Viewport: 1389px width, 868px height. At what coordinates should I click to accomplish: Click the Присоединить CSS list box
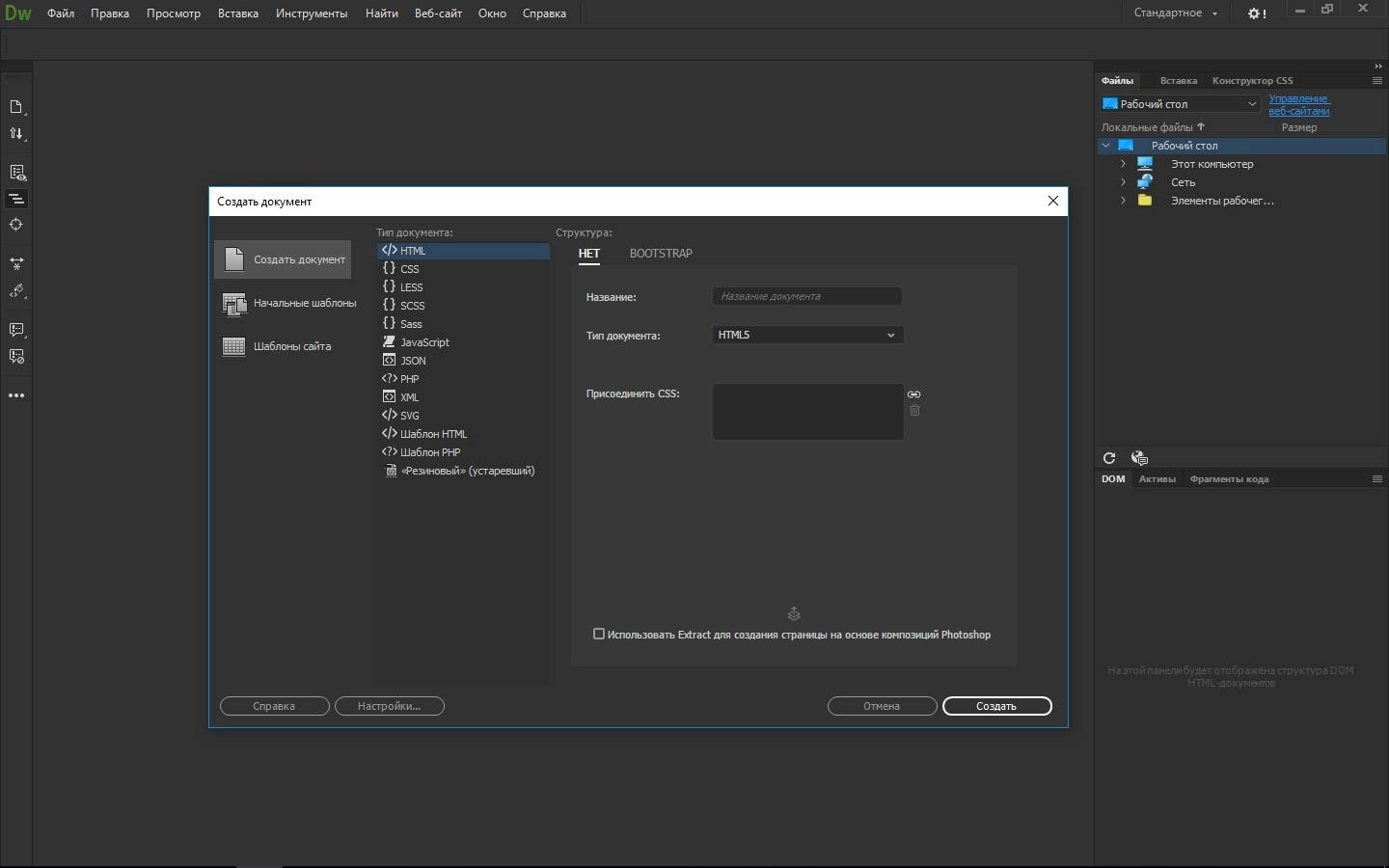tap(808, 412)
